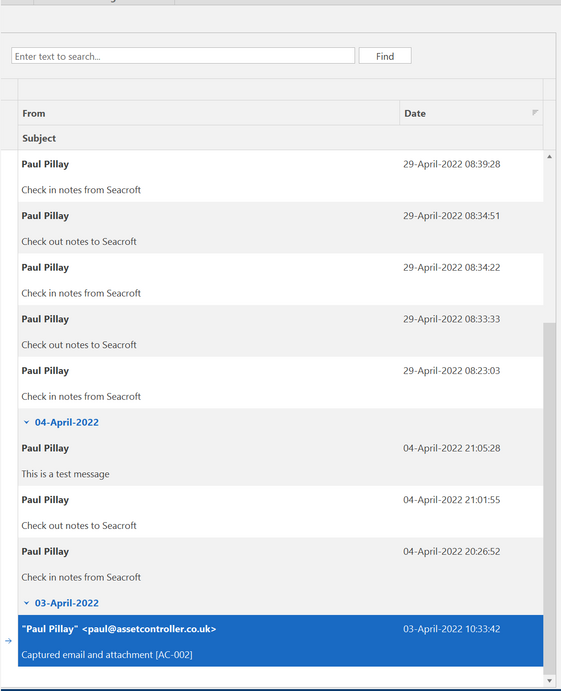This screenshot has width=561, height=691.
Task: Click 'Captured email and attachment [AC-002]' subject
Action: [107, 654]
